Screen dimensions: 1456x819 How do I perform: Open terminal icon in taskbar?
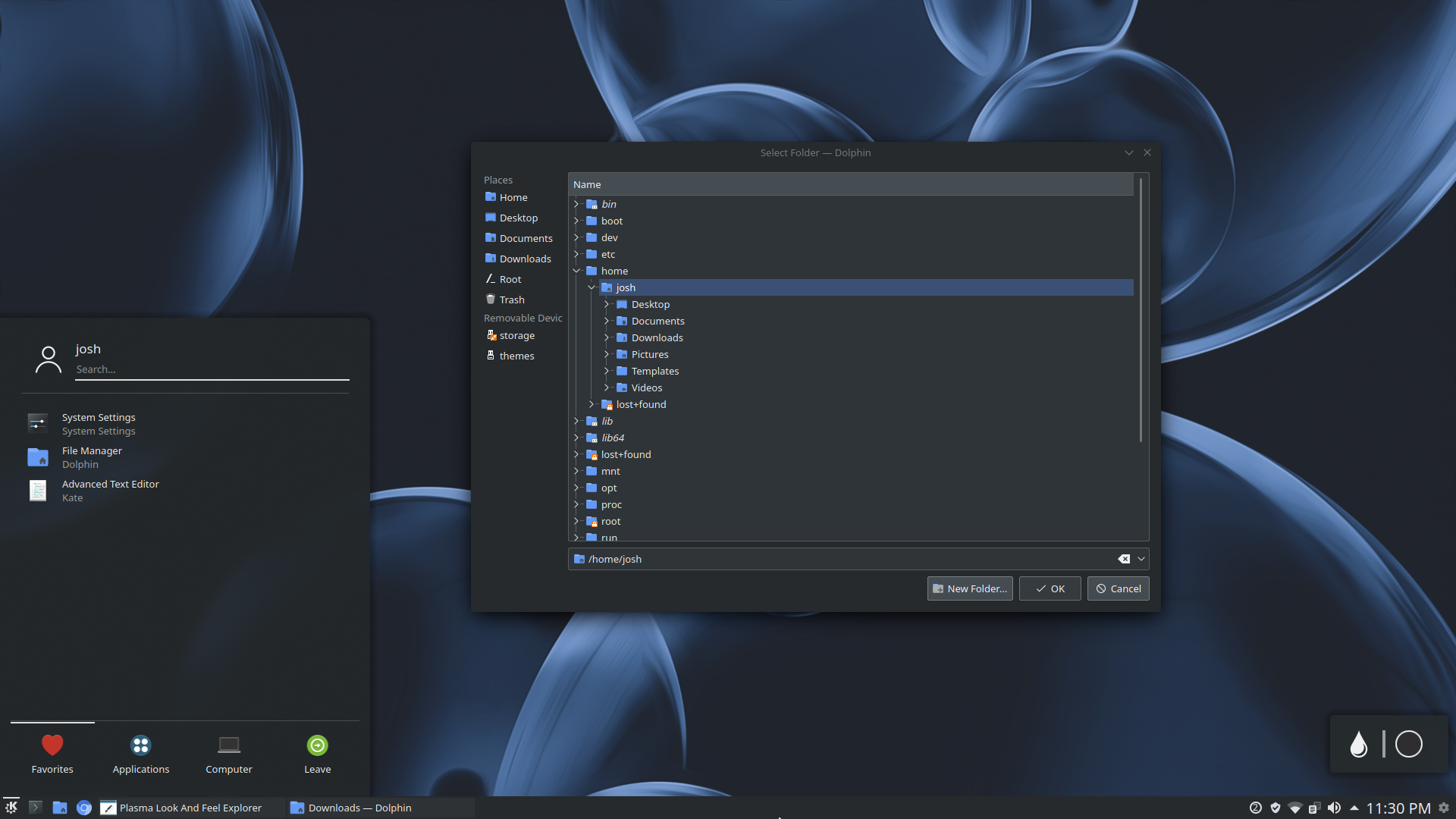36,808
